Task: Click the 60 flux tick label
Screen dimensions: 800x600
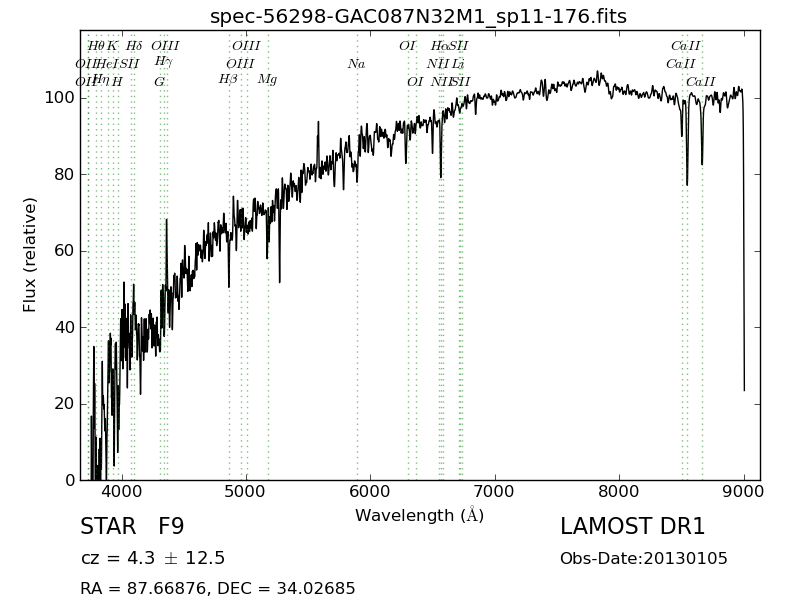Action: click(x=65, y=251)
